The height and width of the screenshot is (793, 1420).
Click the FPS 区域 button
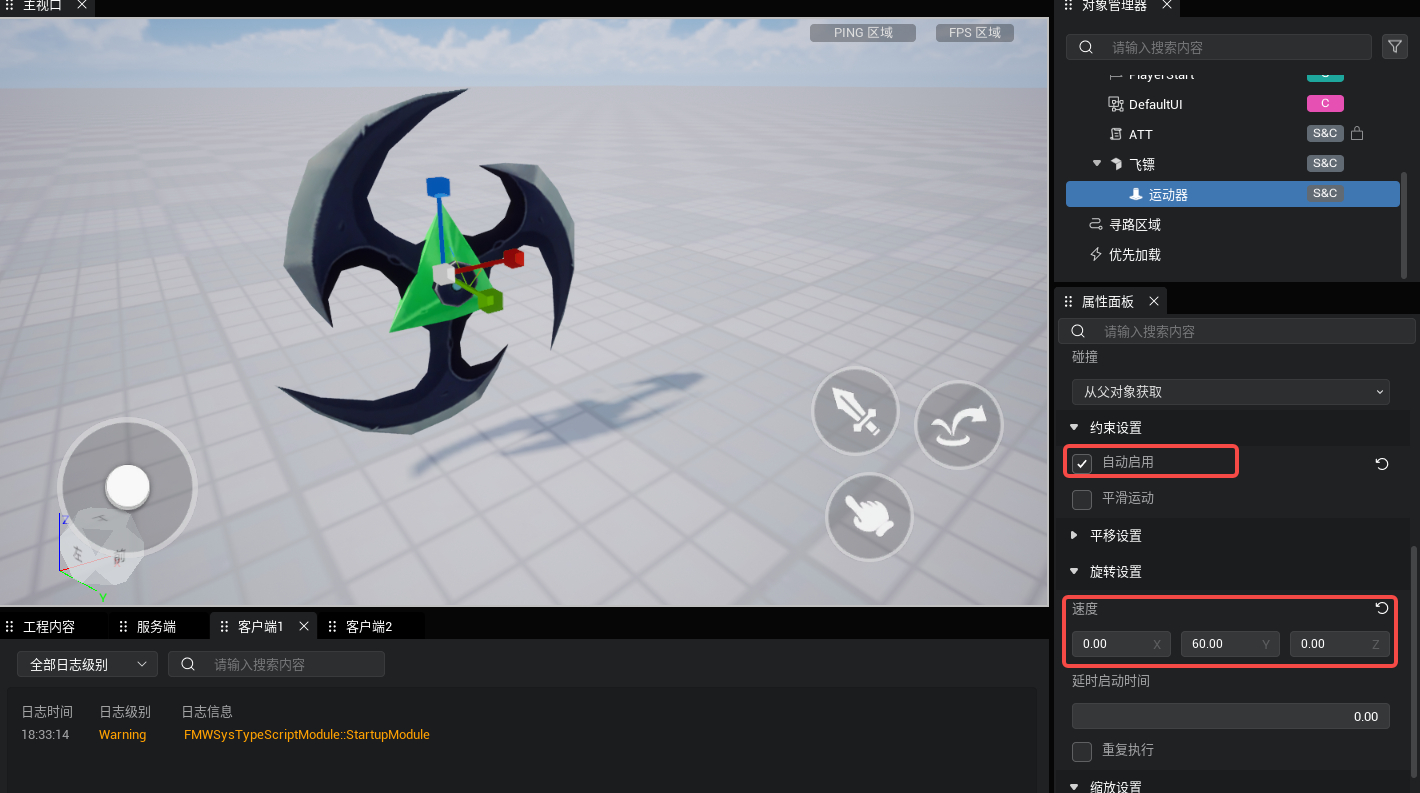coord(975,33)
